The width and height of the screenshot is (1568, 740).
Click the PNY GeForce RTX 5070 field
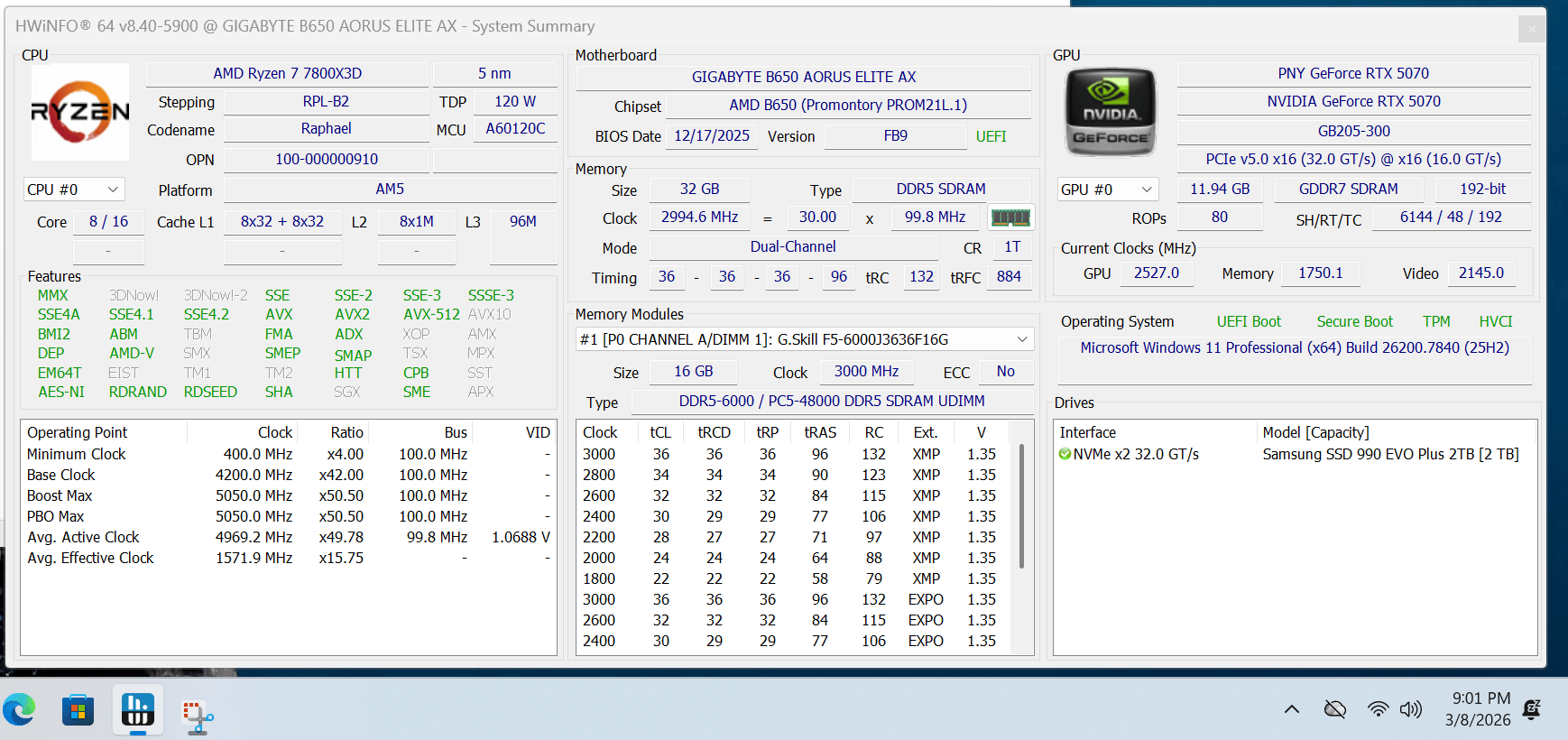(x=1353, y=73)
